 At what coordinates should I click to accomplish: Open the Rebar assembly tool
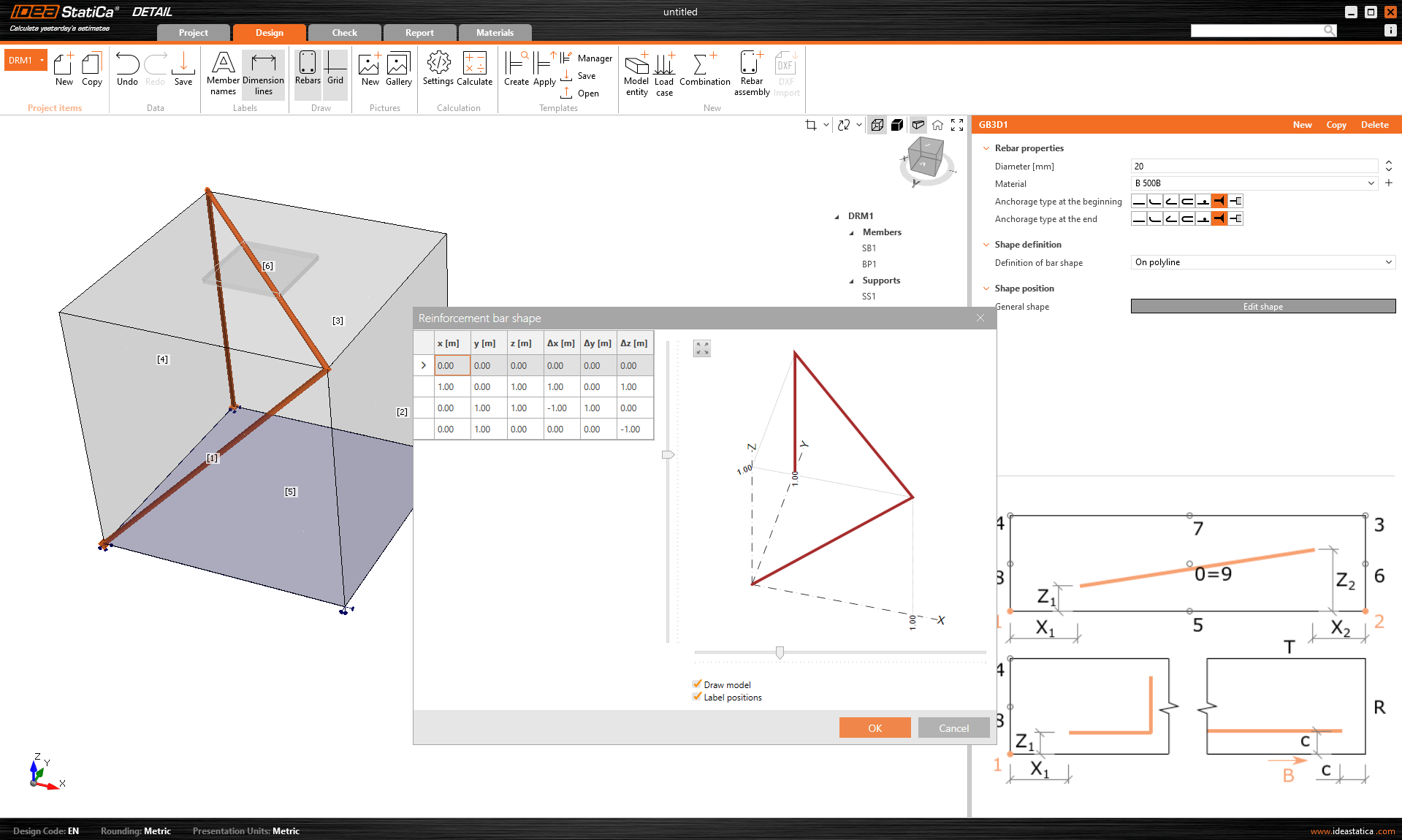coord(750,73)
